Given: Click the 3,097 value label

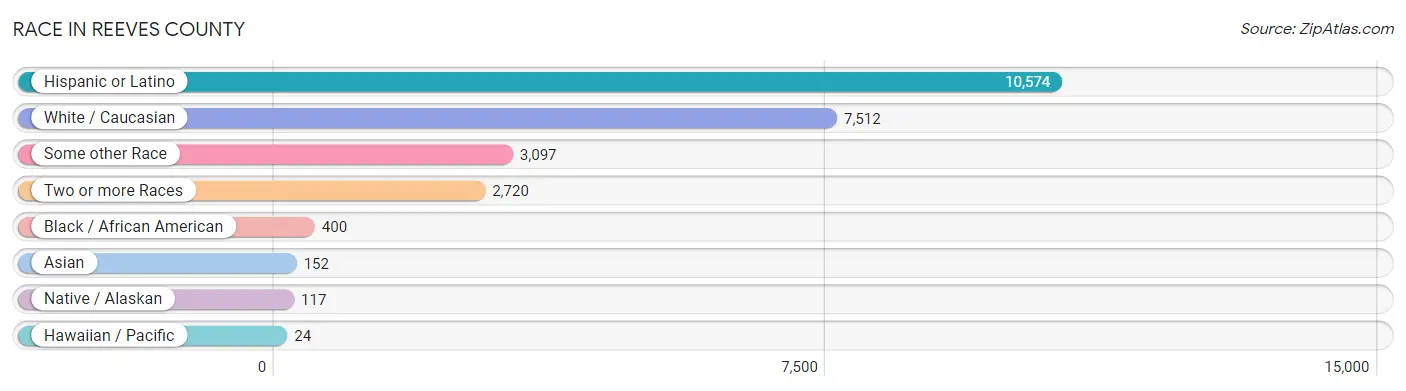Looking at the screenshot, I should pos(538,154).
